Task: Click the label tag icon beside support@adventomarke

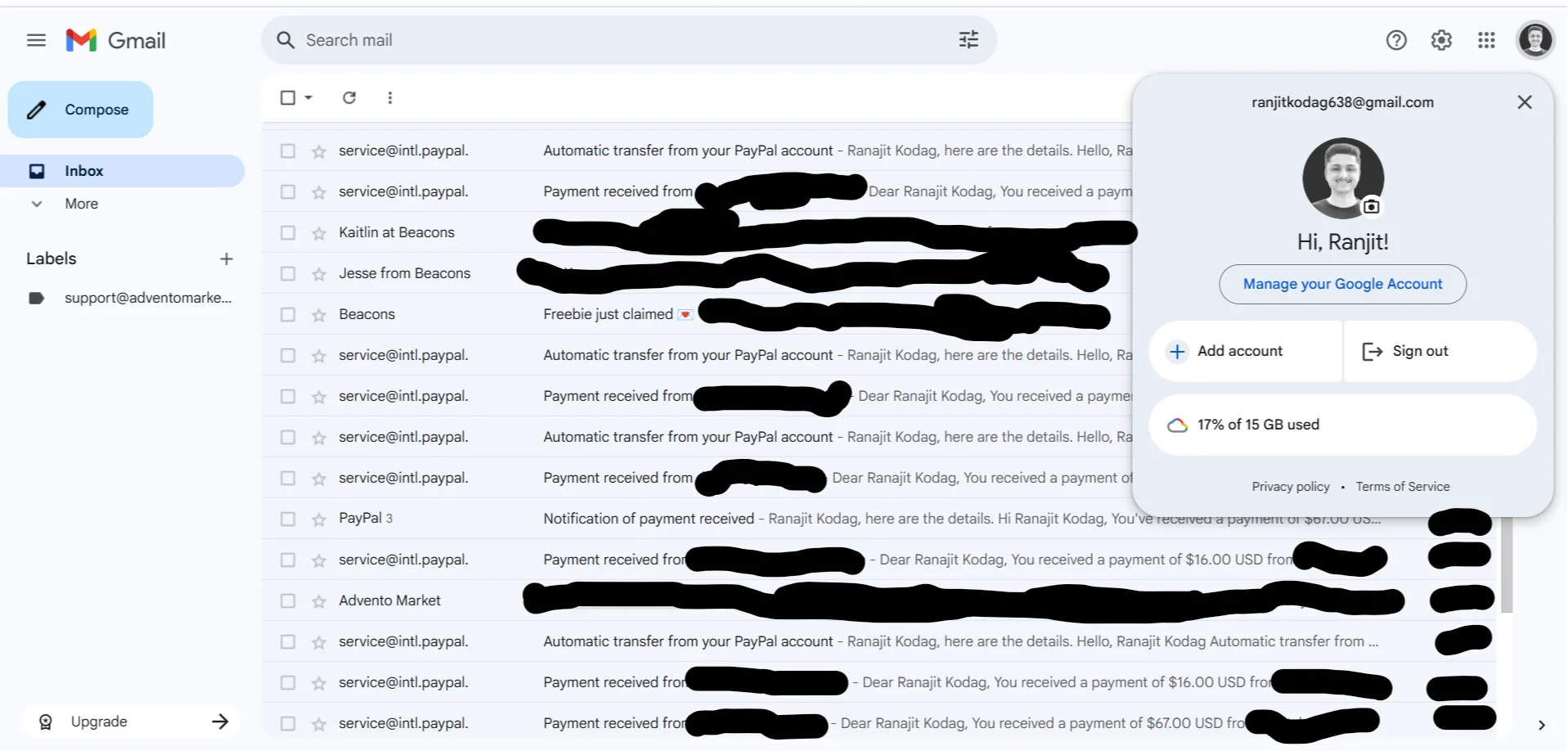Action: [36, 298]
